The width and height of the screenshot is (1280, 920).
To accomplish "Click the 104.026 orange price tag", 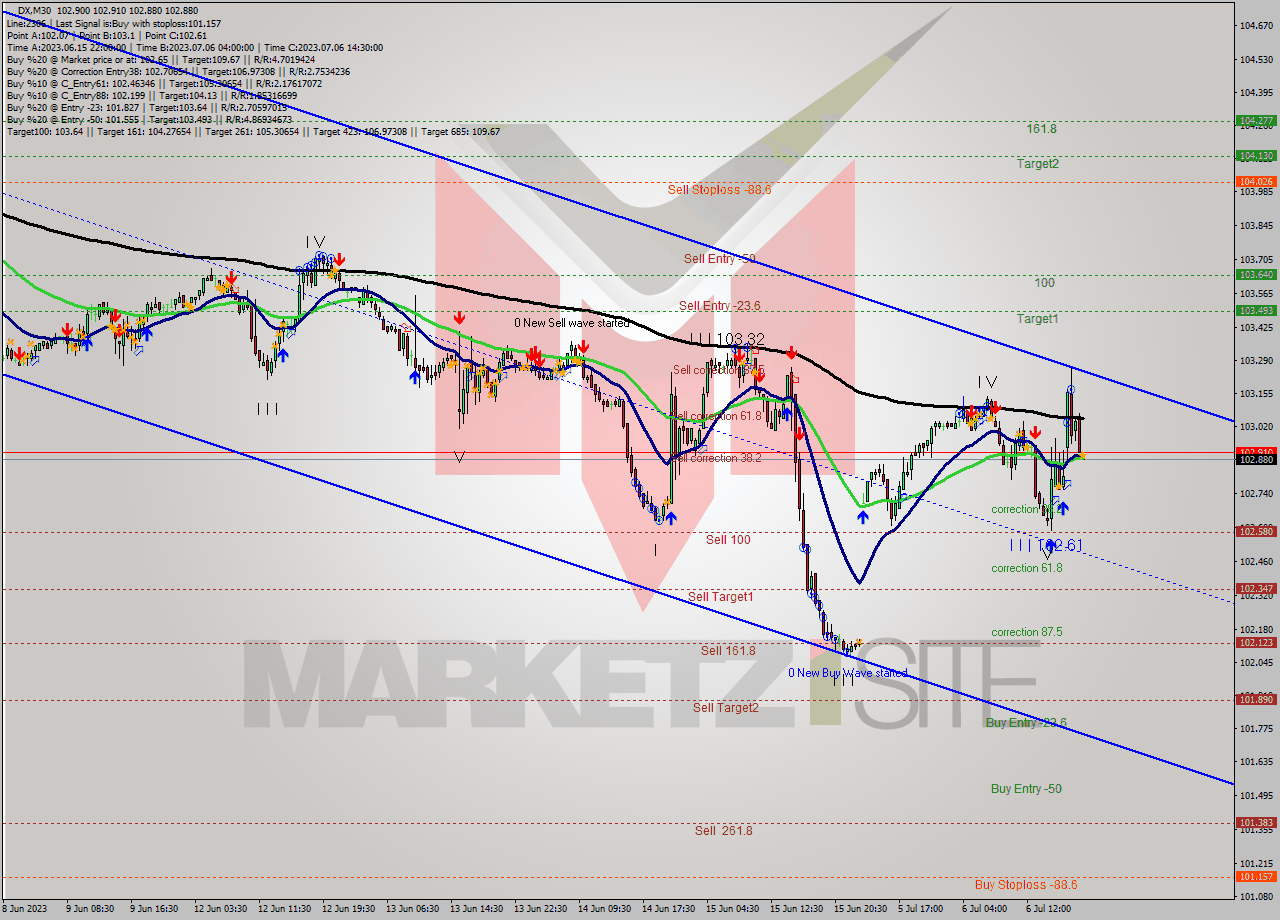I will [1256, 181].
